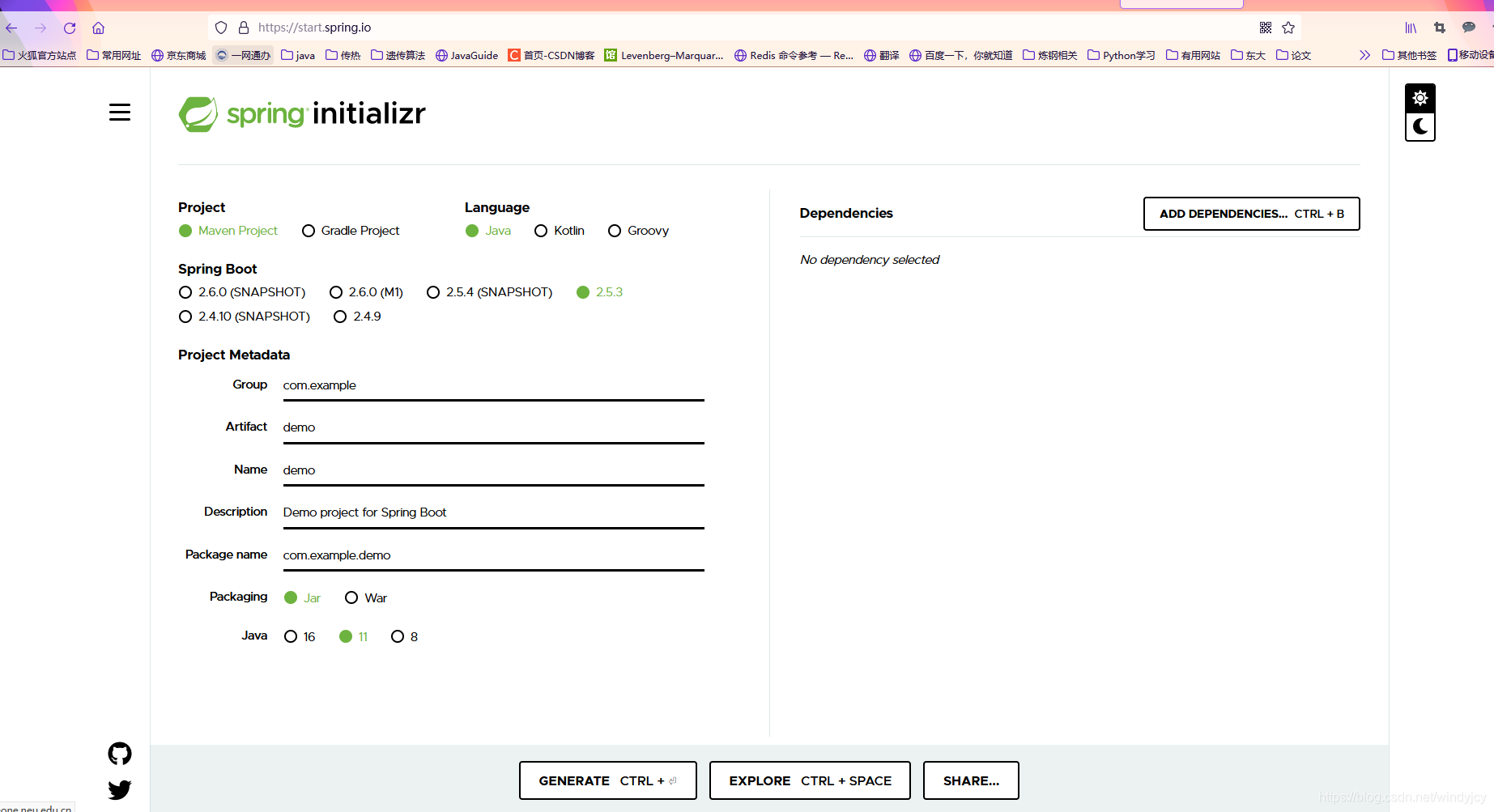Open the java bookmarks folder
Image resolution: width=1494 pixels, height=812 pixels.
tap(298, 55)
